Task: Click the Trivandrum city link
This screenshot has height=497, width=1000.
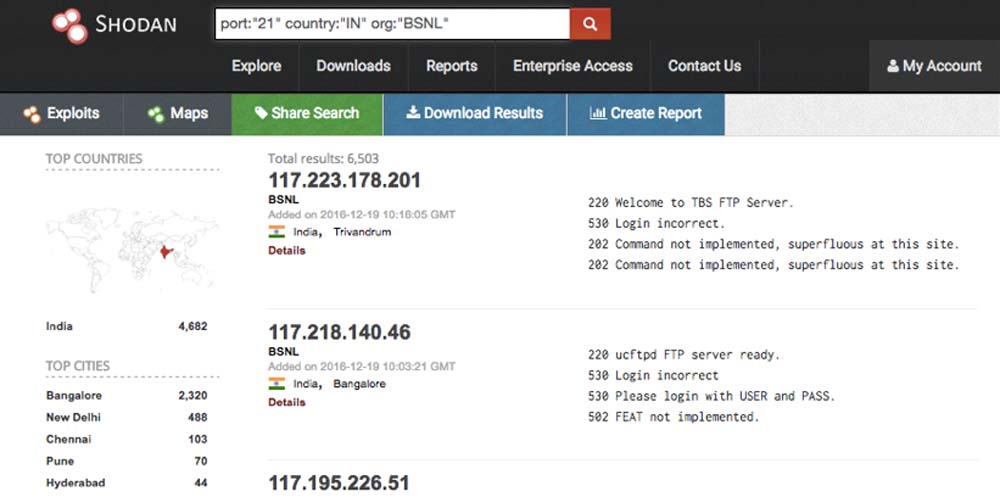Action: tap(362, 232)
